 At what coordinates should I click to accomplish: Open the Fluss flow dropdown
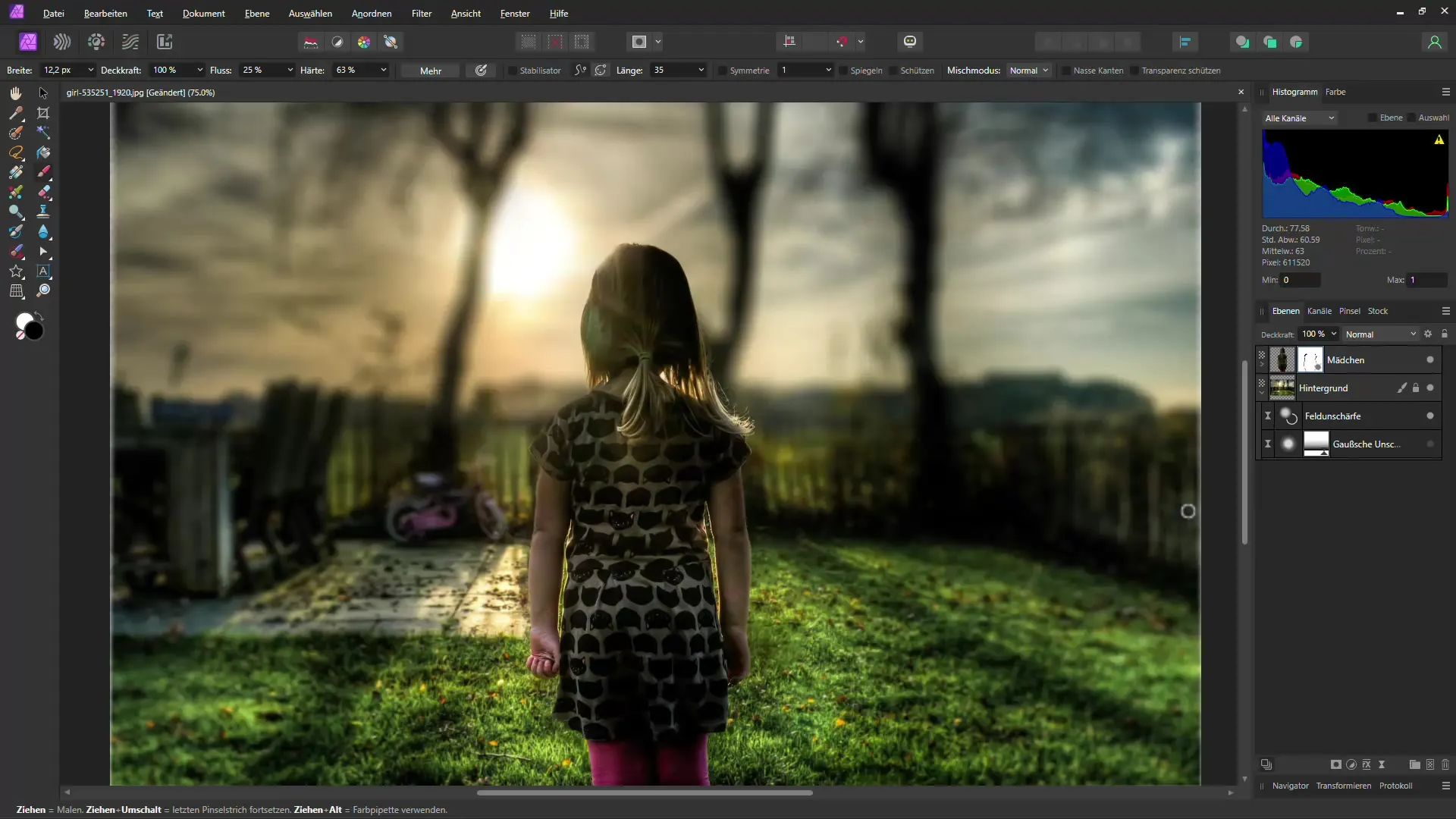(x=290, y=70)
